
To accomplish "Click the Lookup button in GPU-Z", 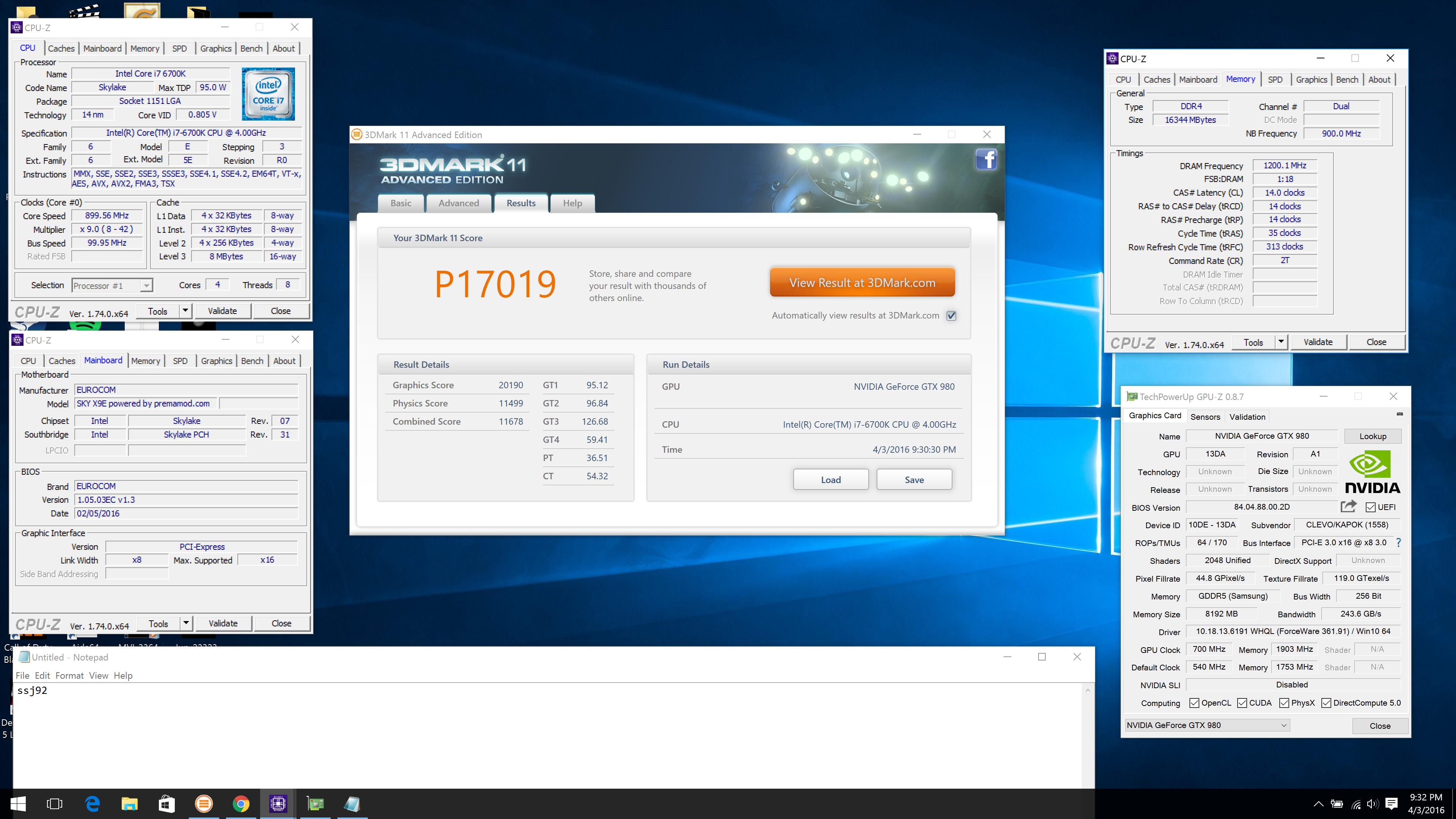I will coord(1373,436).
